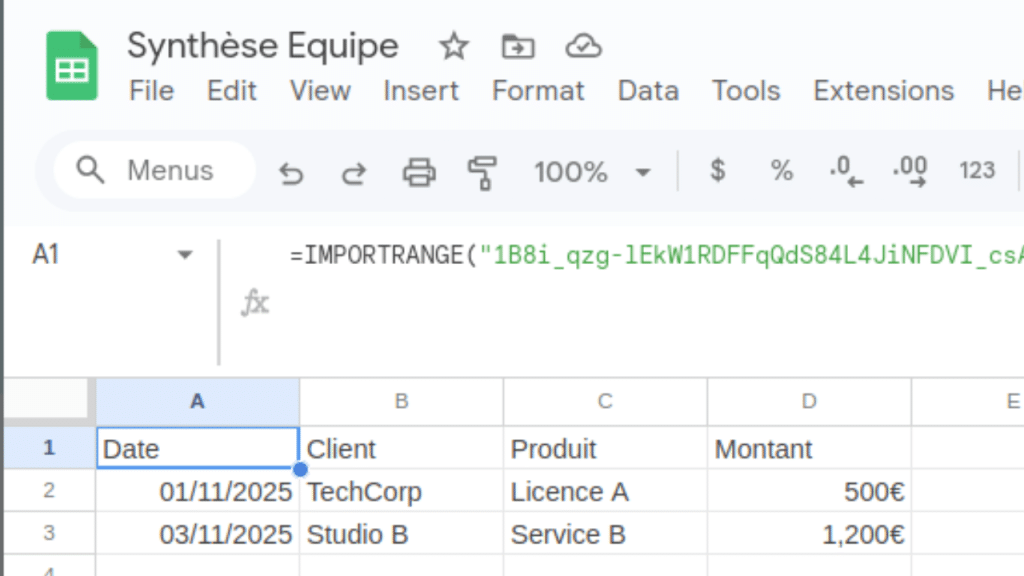Select column A header
Image resolution: width=1024 pixels, height=576 pixels.
(197, 402)
